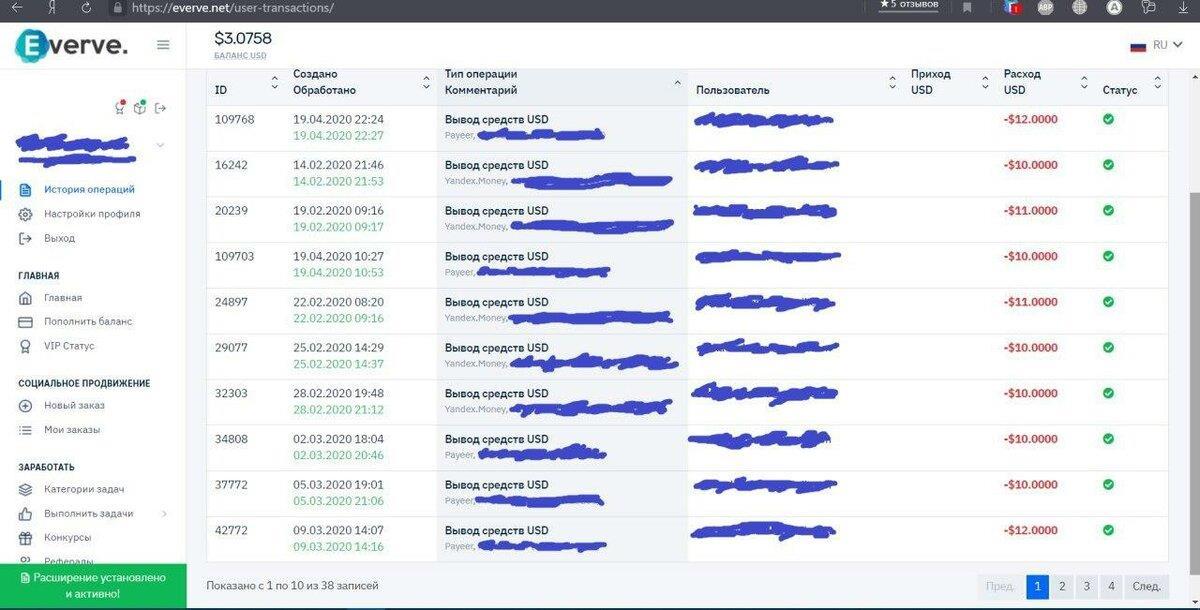Click the След. next page button
The width and height of the screenshot is (1200, 610).
pos(1146,587)
